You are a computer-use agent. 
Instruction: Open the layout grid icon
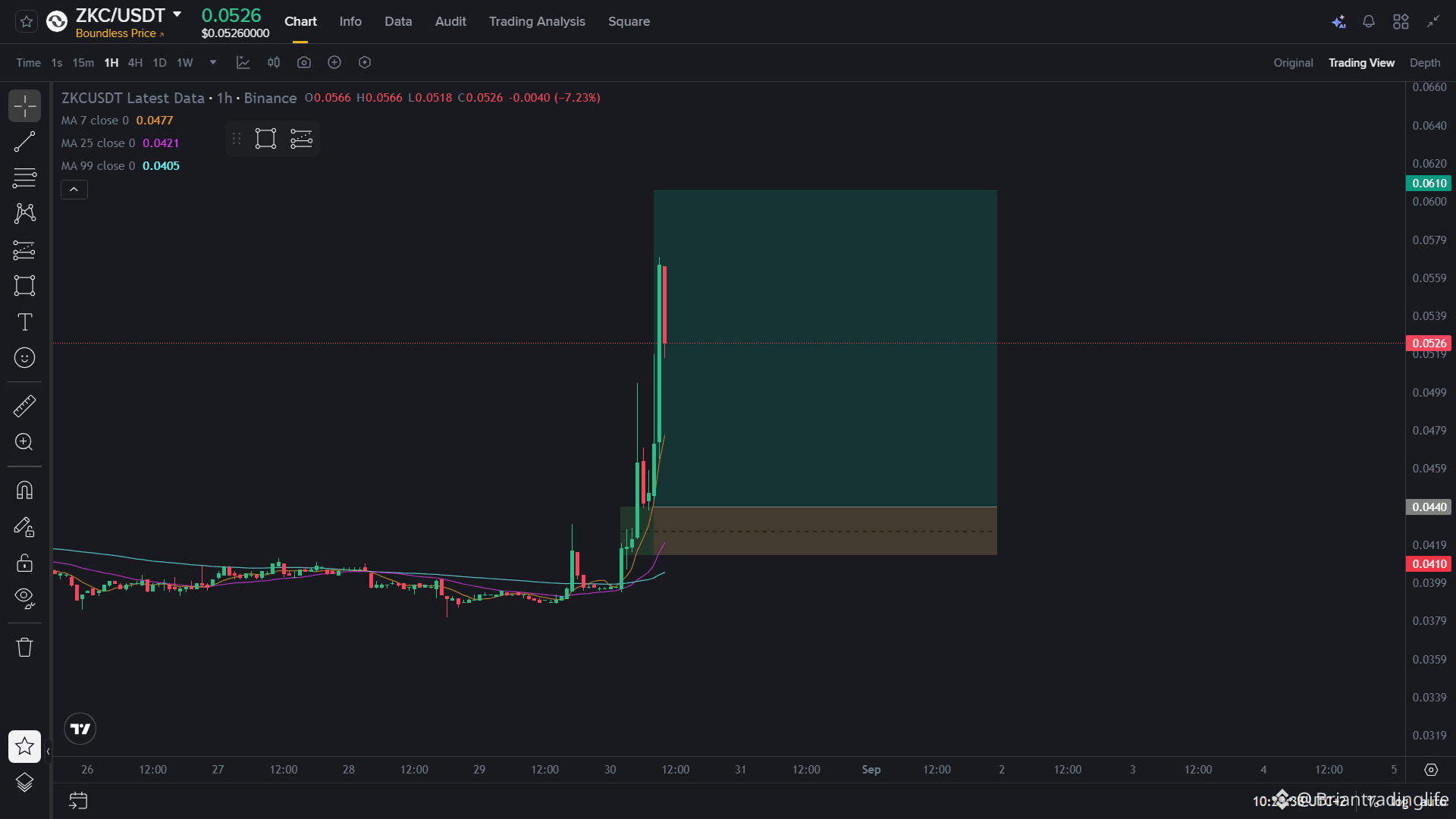(1401, 21)
